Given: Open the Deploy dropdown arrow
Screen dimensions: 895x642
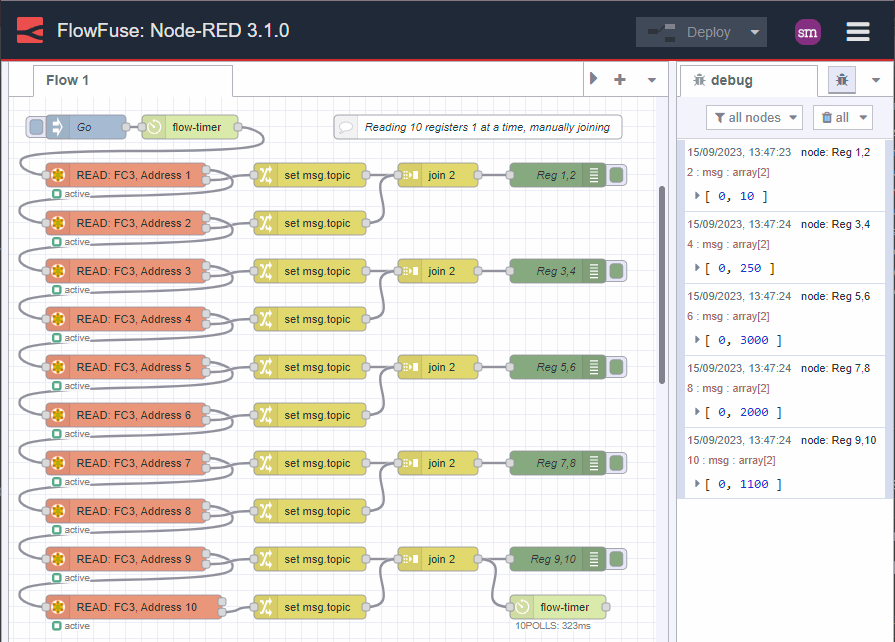Looking at the screenshot, I should 755,31.
